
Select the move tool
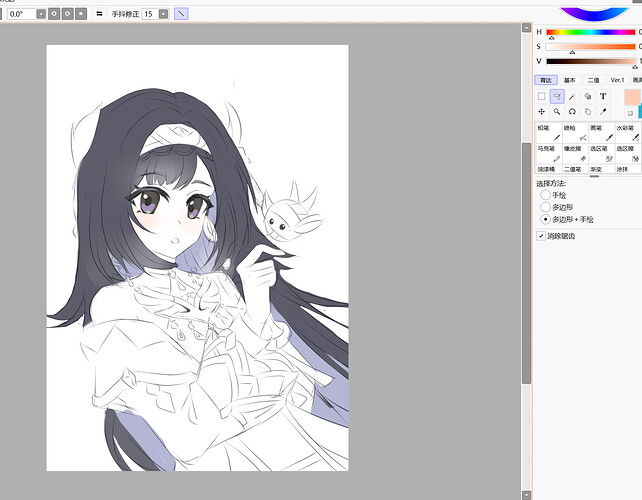pyautogui.click(x=542, y=112)
